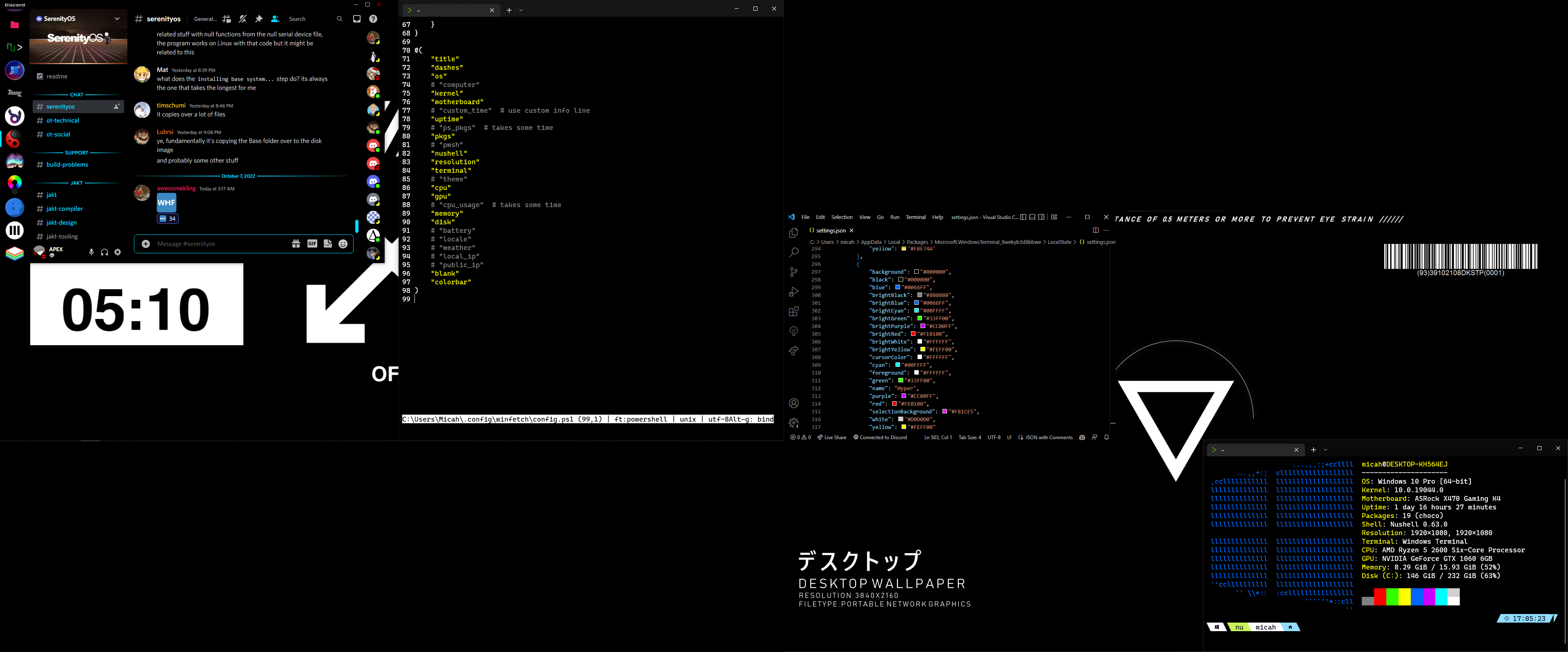Open VS Code Extensions sidebar icon
1568x652 pixels.
pos(793,311)
